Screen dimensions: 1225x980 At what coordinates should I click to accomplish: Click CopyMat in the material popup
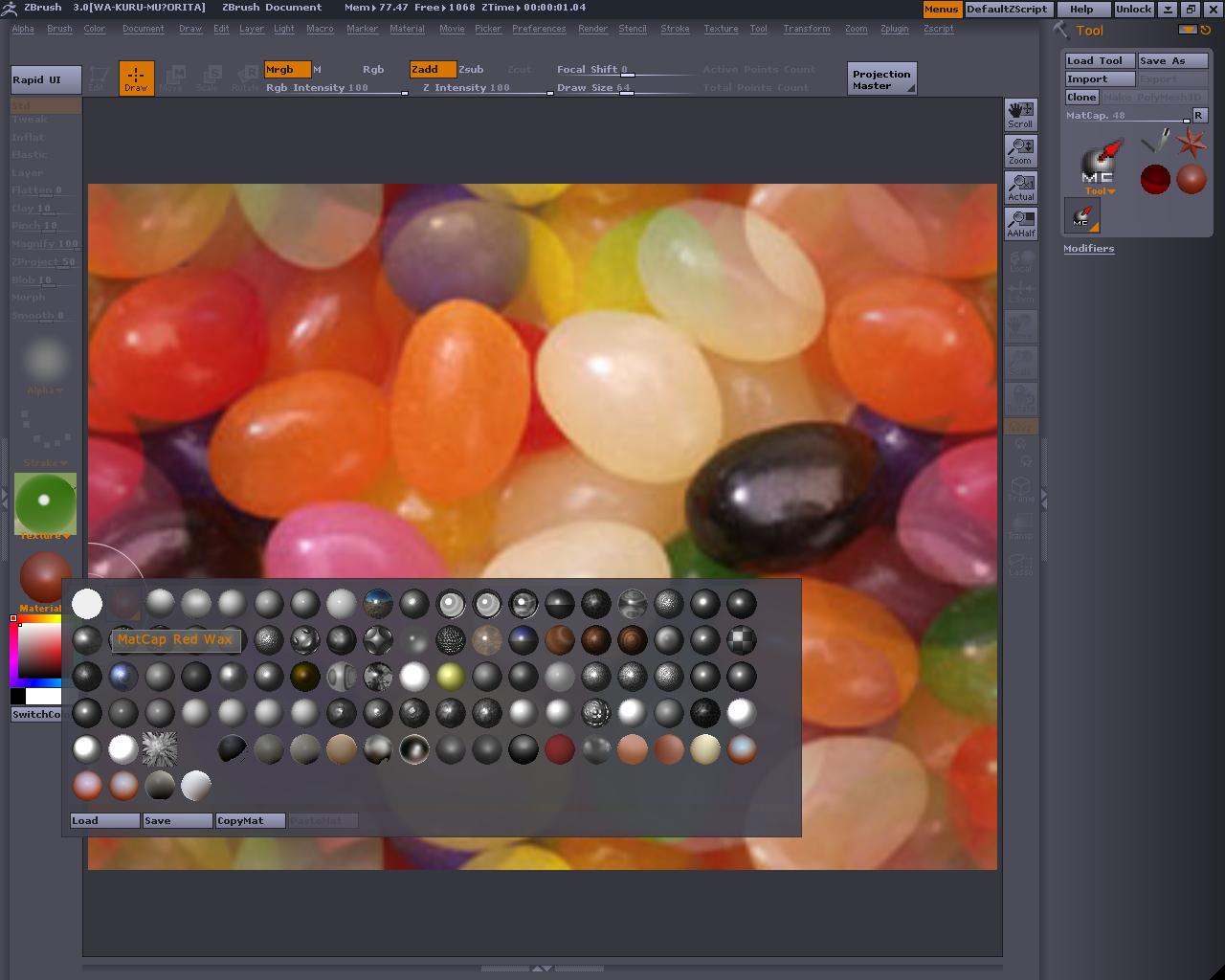[x=251, y=820]
